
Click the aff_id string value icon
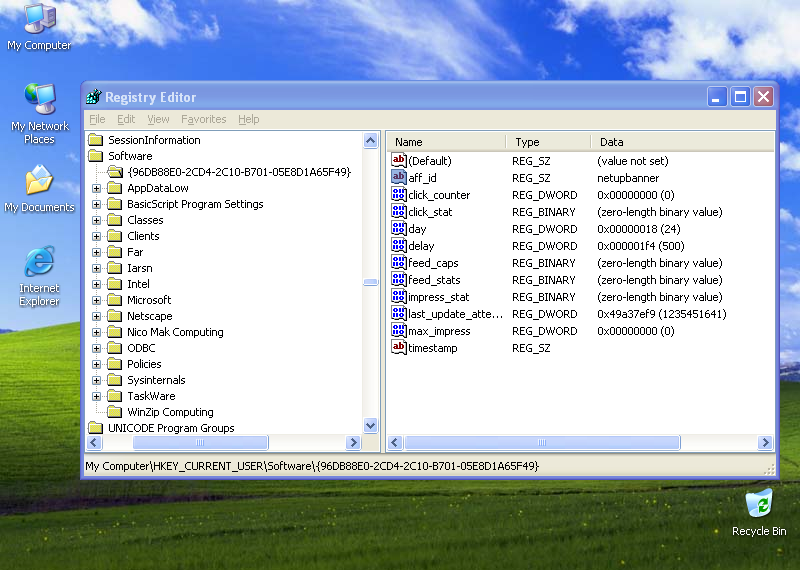click(399, 178)
